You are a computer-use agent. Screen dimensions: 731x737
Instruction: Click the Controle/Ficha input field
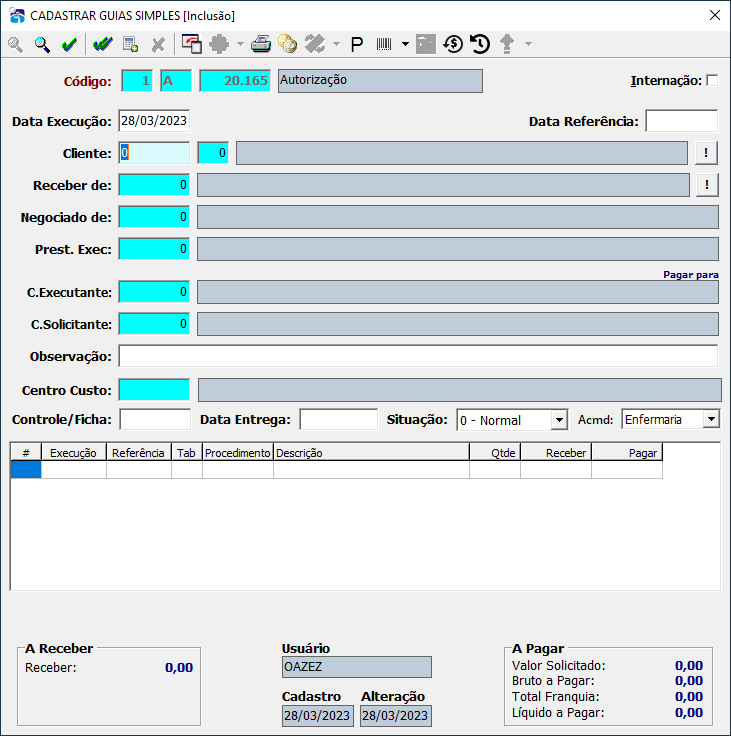click(155, 419)
